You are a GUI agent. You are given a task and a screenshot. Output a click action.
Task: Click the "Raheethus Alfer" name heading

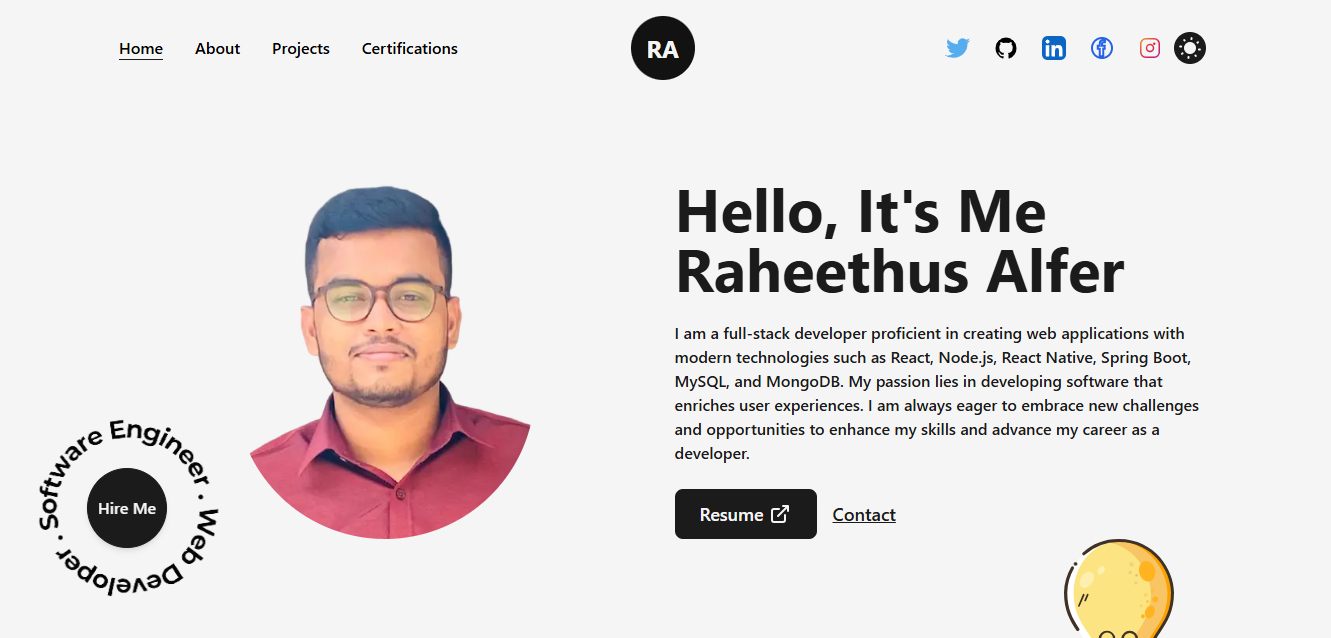click(x=900, y=271)
